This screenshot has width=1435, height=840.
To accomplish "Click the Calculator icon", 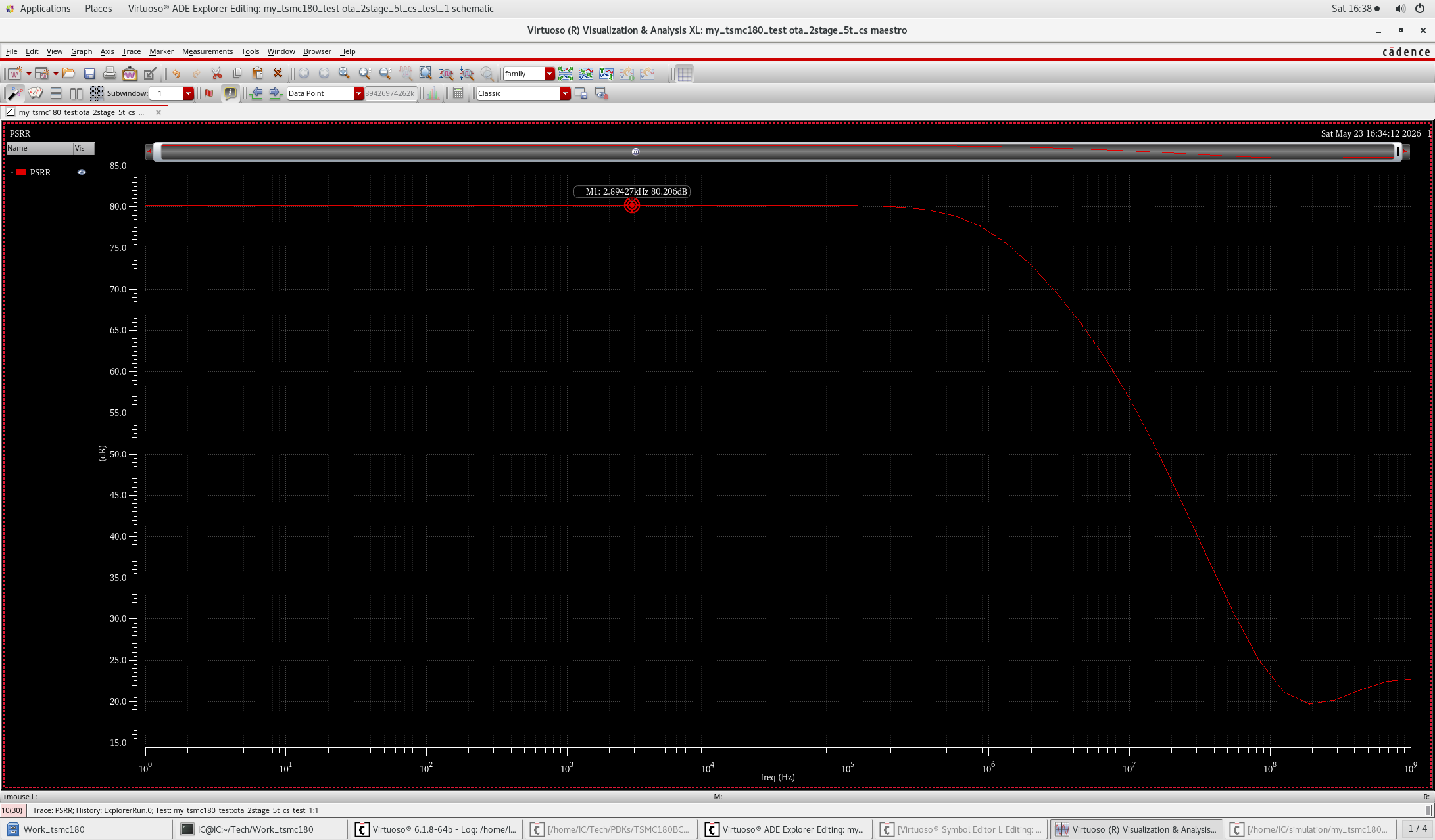I will pyautogui.click(x=458, y=93).
